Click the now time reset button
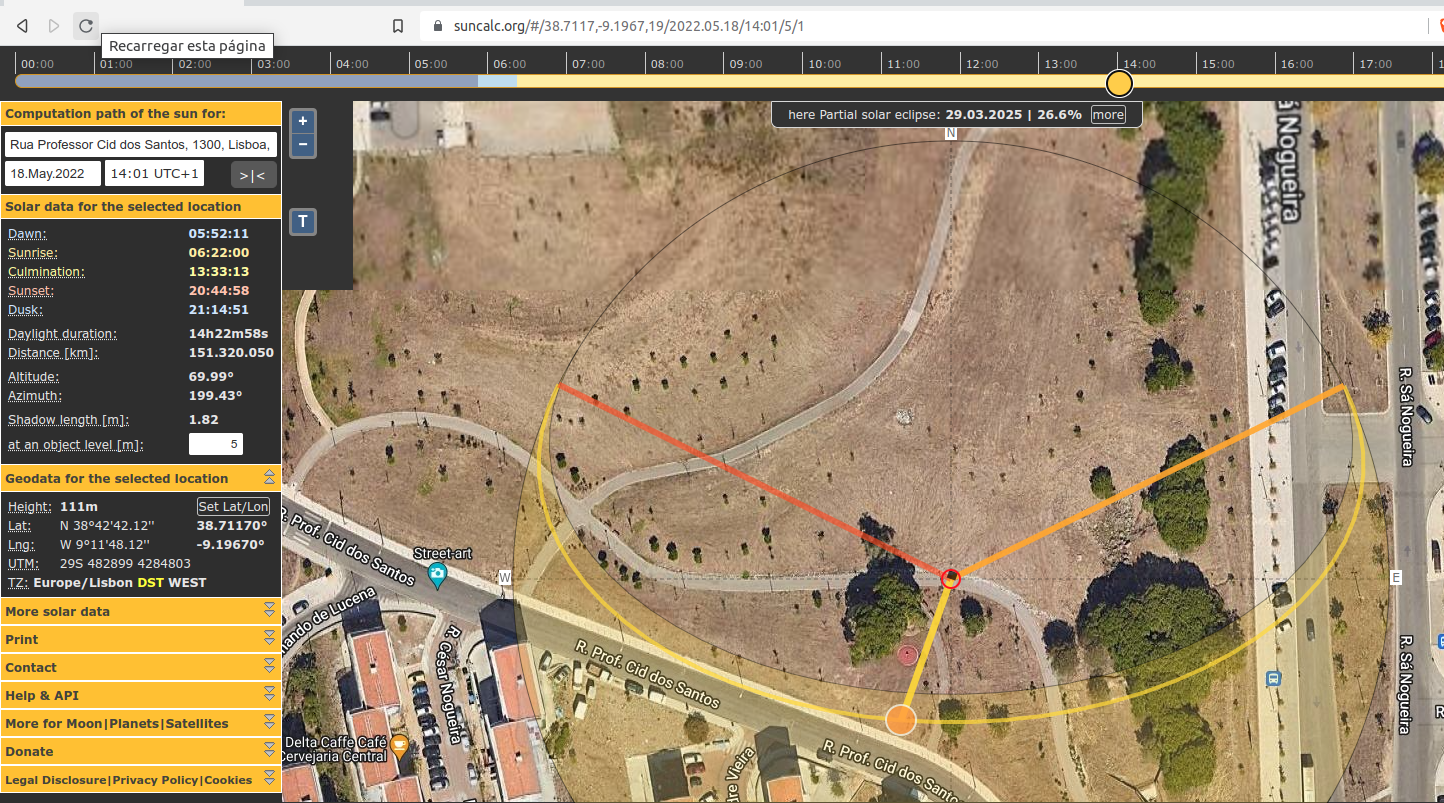Screen dimensions: 1444x803 pos(253,175)
